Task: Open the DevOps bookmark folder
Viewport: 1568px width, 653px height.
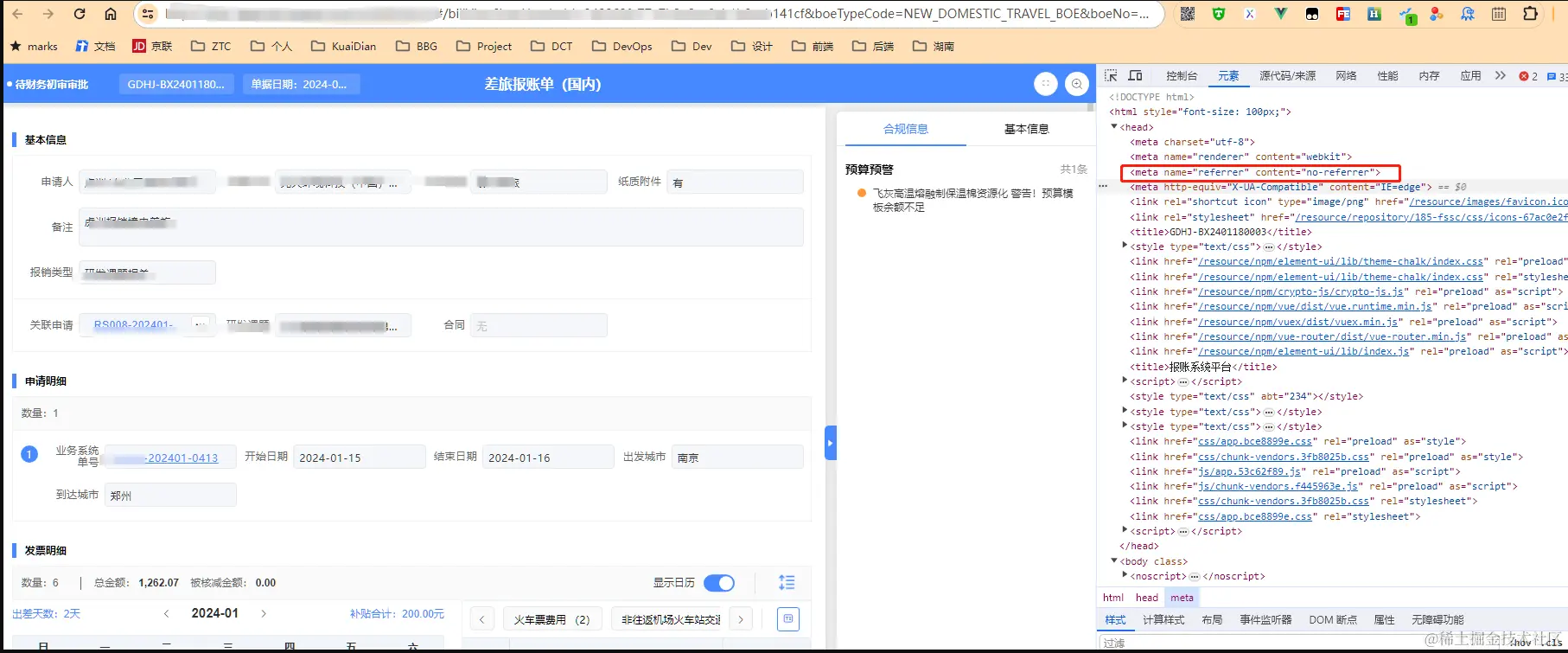Action: [621, 47]
